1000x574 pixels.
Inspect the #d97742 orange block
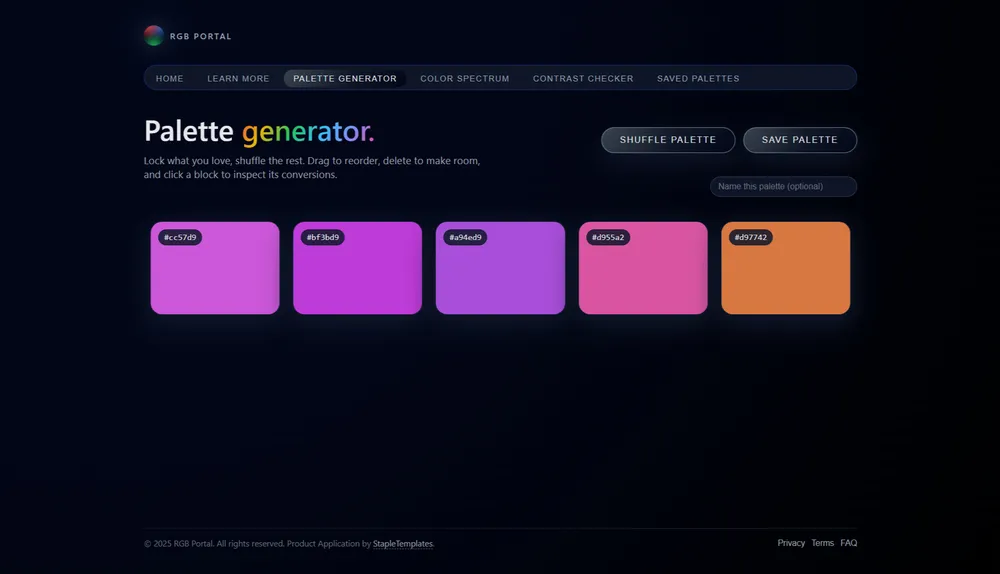(x=786, y=268)
